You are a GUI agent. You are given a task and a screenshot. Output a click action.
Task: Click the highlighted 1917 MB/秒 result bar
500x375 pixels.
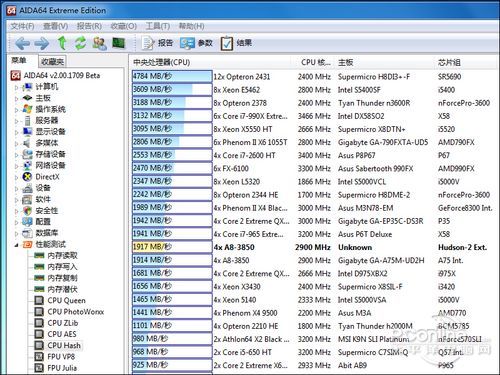point(172,247)
